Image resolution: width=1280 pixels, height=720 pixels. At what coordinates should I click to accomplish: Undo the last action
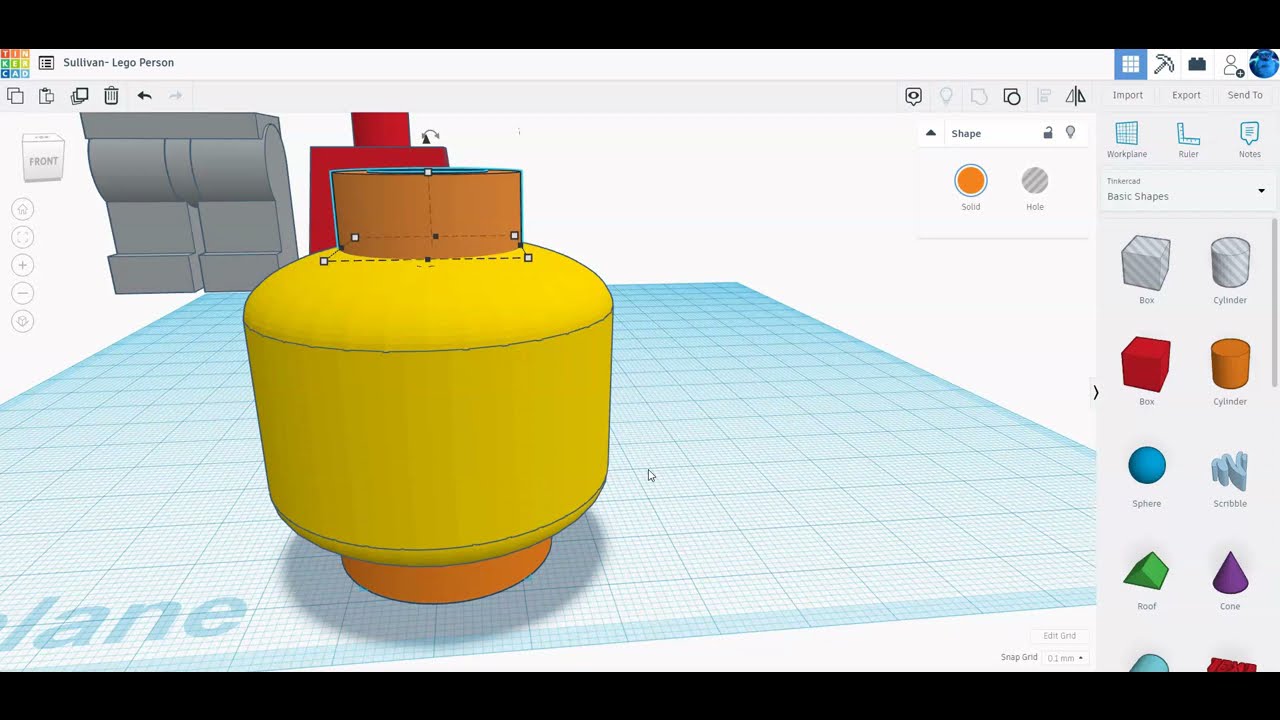[x=144, y=96]
